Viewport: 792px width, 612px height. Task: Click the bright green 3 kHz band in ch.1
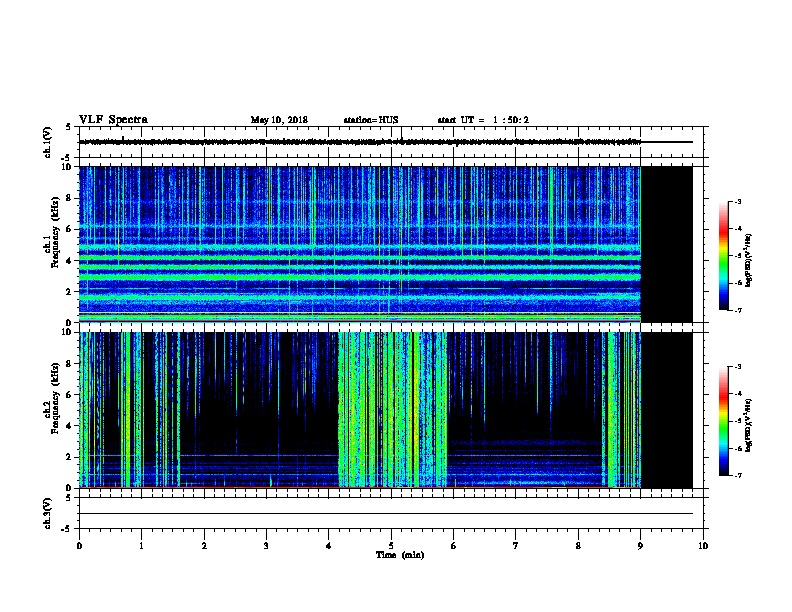click(x=360, y=277)
